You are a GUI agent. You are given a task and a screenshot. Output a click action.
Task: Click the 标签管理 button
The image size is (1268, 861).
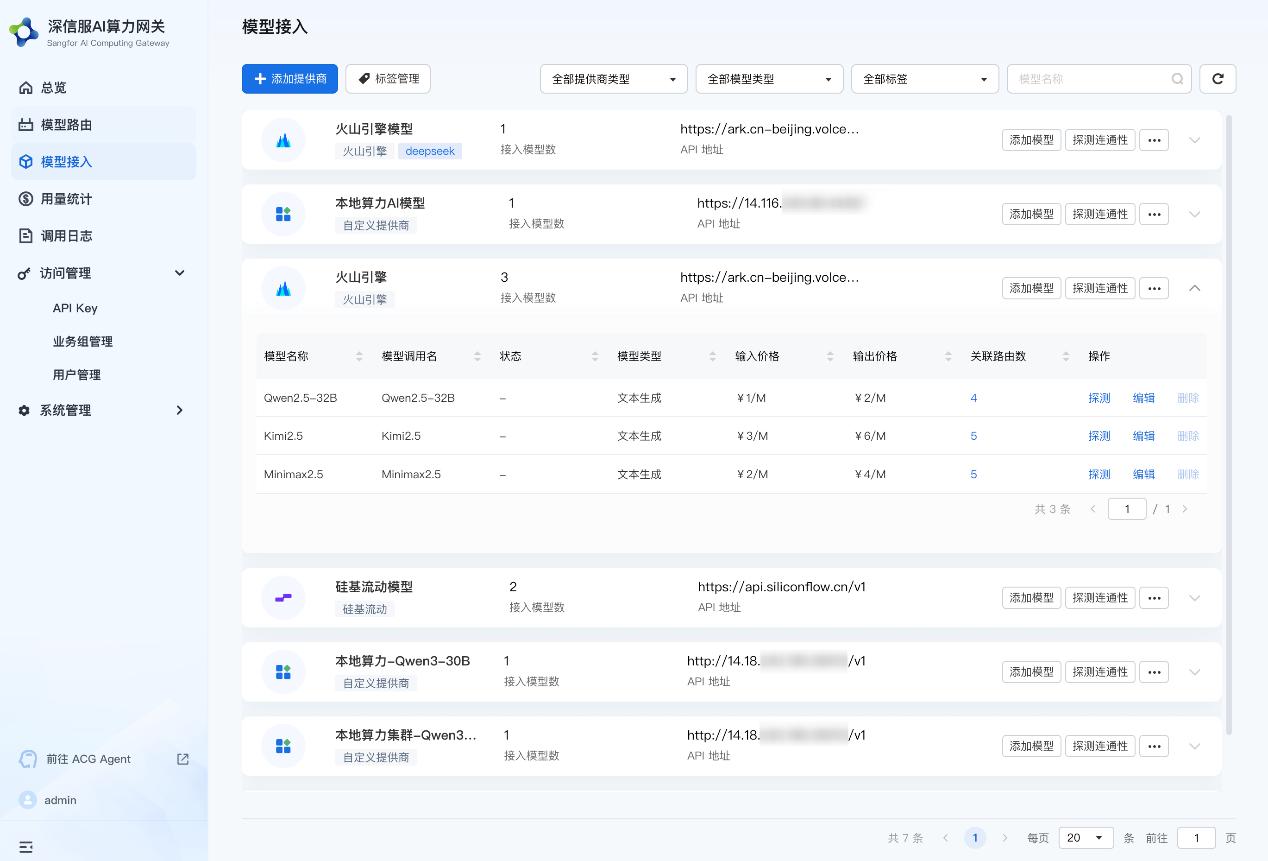tap(388, 78)
